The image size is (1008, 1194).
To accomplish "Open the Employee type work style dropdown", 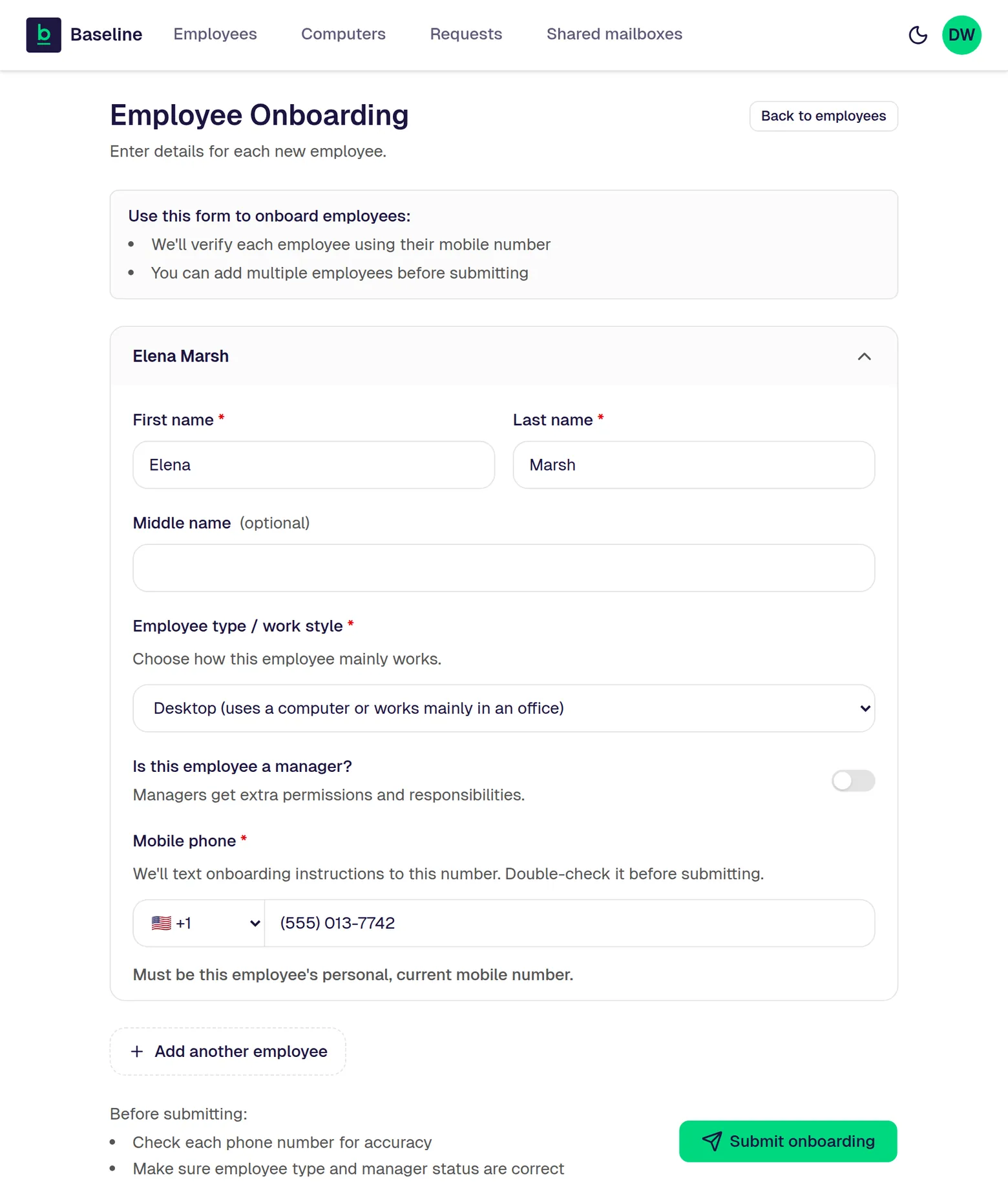I will click(x=504, y=709).
